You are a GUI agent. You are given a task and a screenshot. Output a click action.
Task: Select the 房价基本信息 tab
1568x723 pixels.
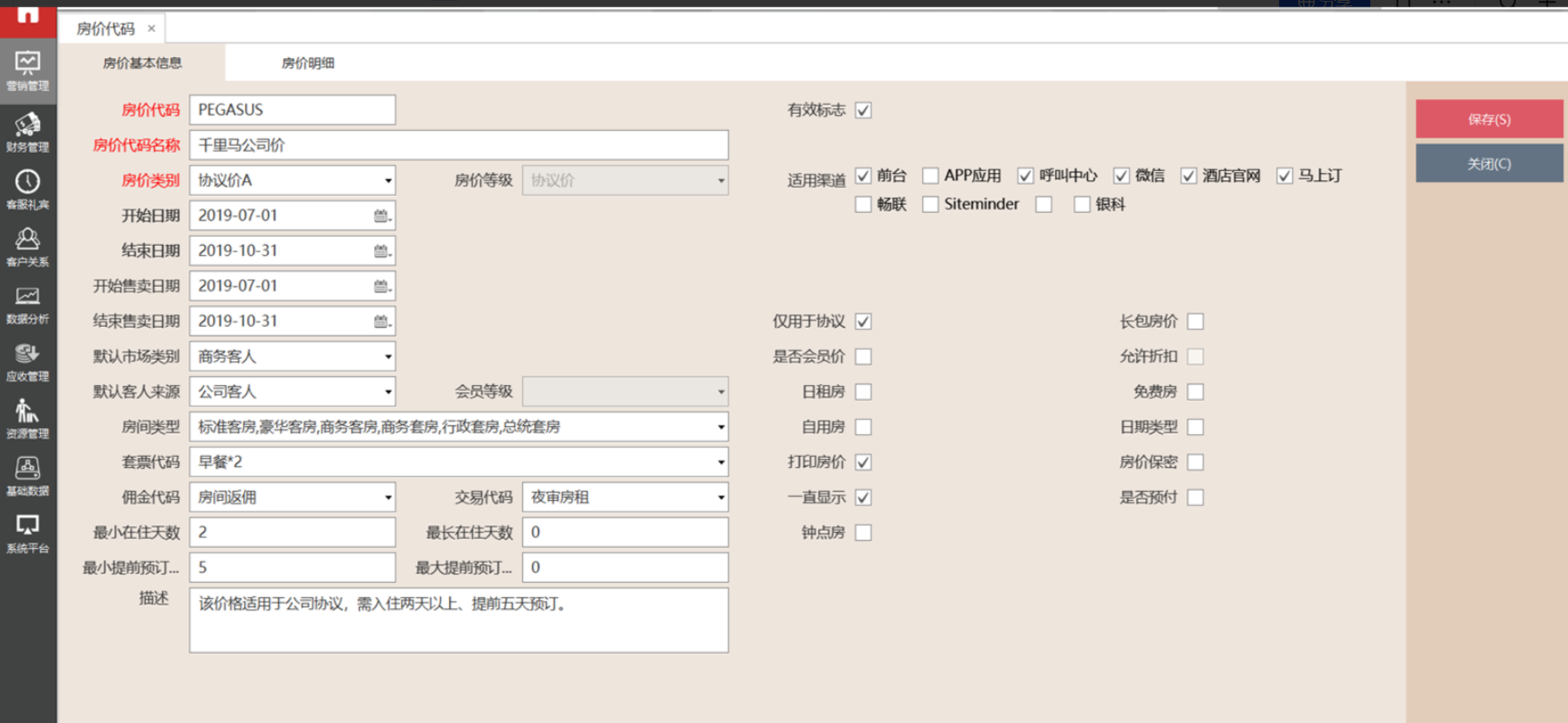coord(142,63)
